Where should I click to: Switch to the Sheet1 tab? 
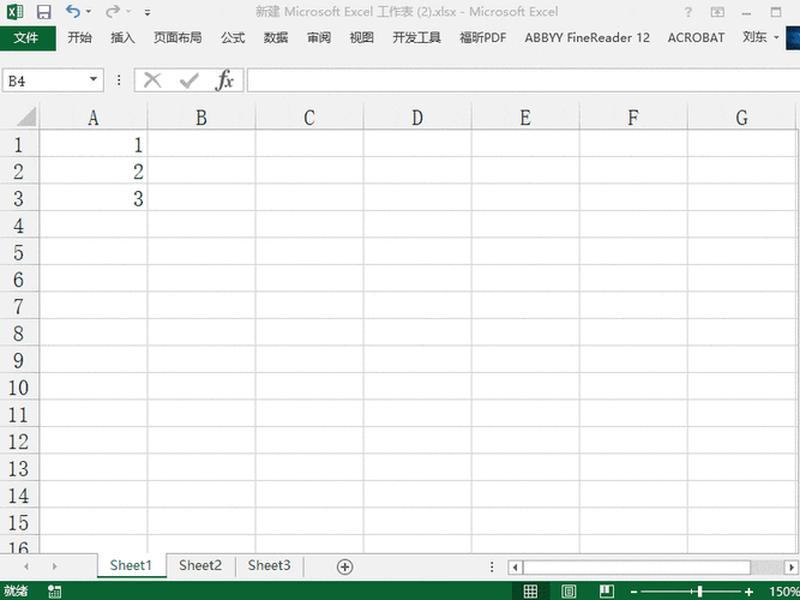click(131, 565)
